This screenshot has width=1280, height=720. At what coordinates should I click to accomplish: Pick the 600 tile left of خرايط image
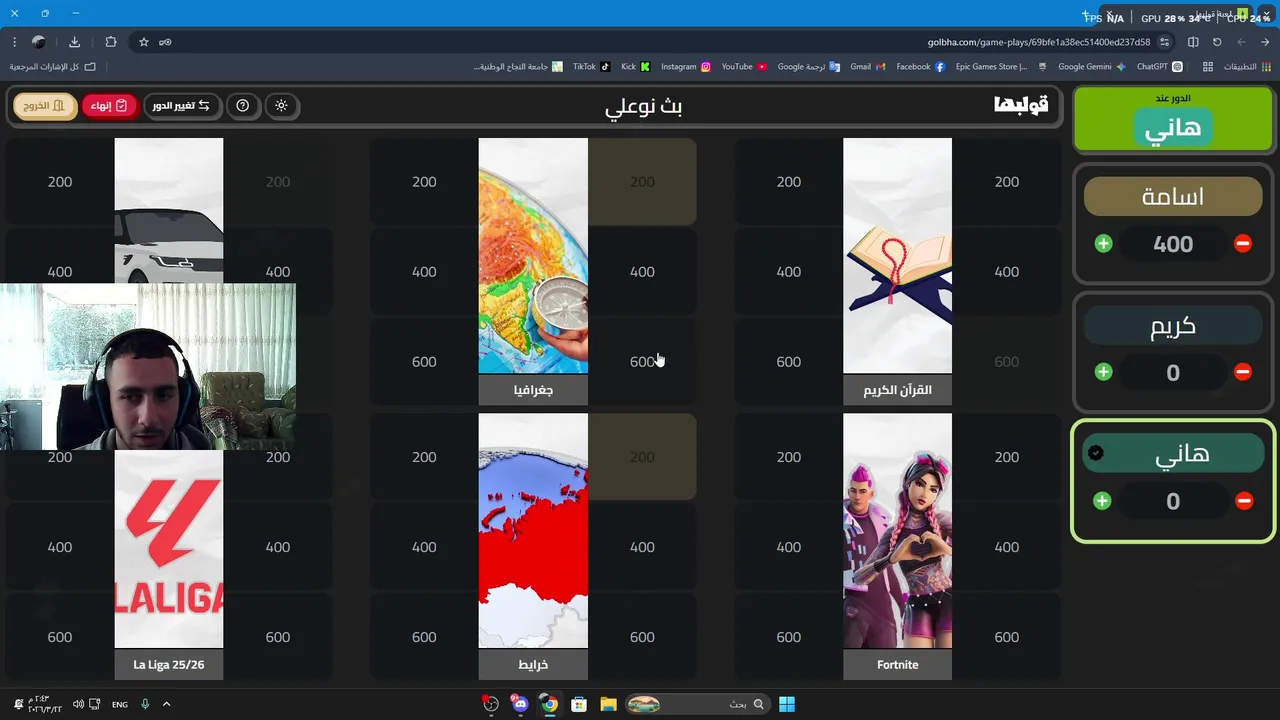(x=424, y=637)
